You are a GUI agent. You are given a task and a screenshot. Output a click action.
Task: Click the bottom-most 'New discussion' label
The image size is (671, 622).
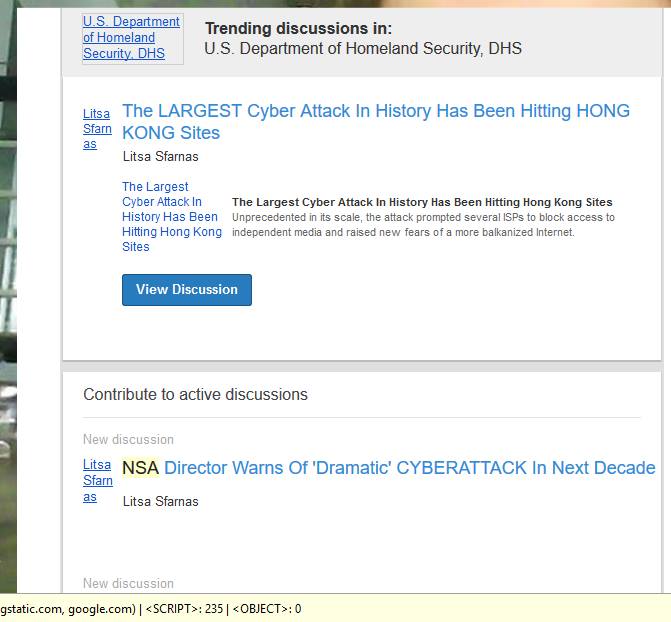(128, 583)
